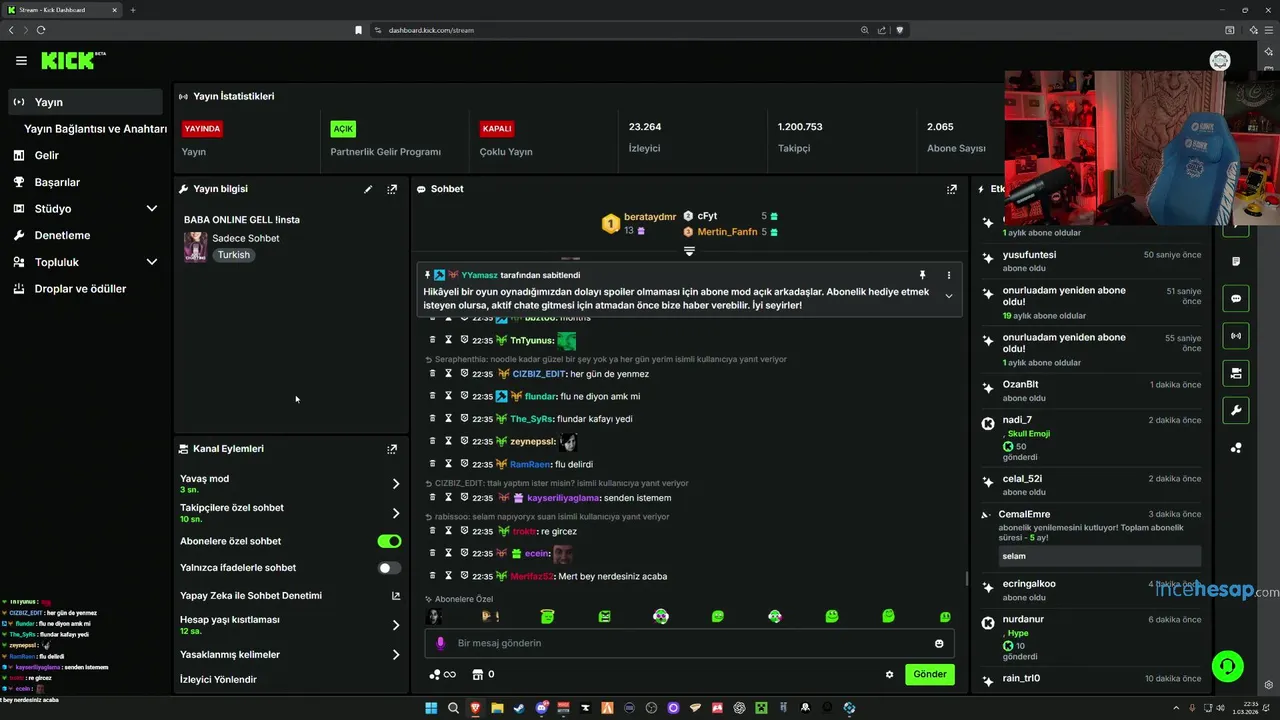The width and height of the screenshot is (1280, 720).
Task: Expand the Stüdyo sidebar section
Action: pyautogui.click(x=152, y=209)
